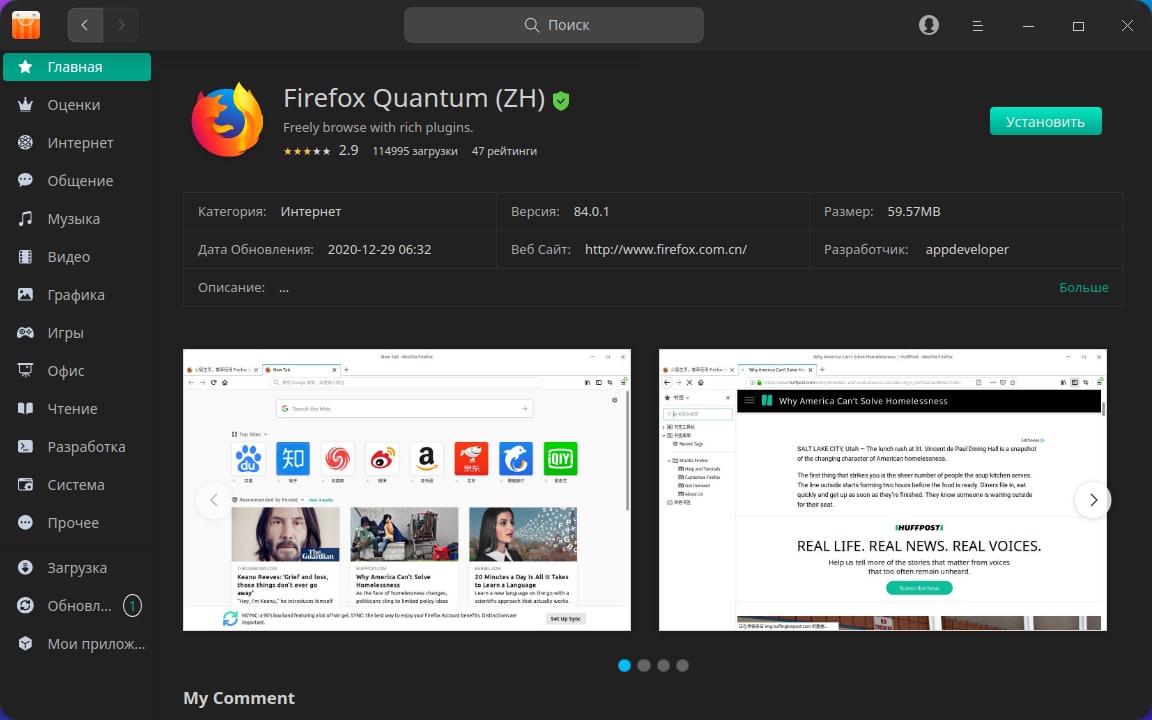Click the My Comment heading
The width and height of the screenshot is (1152, 720).
[239, 698]
